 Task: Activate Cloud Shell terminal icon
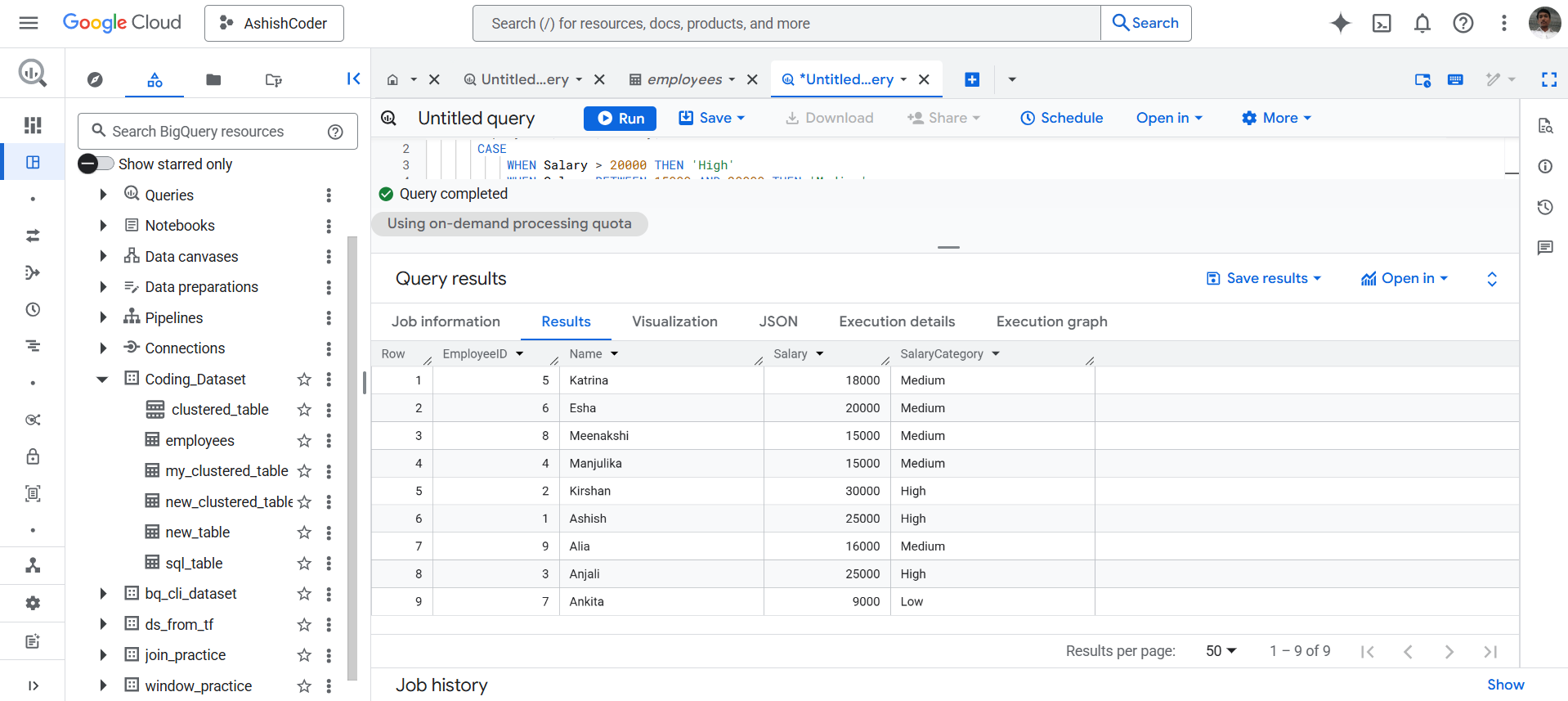click(1382, 23)
